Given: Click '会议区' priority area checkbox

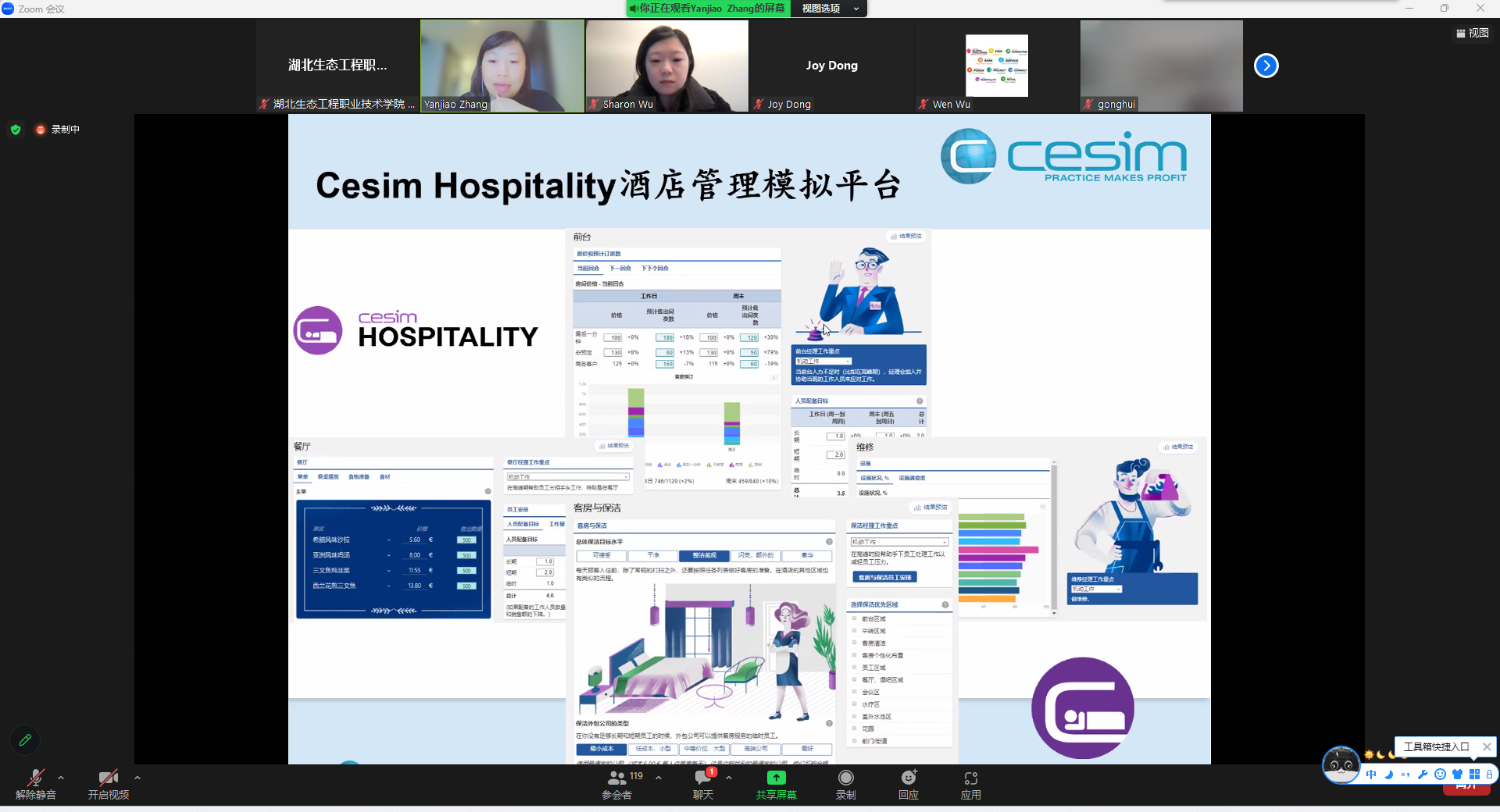Looking at the screenshot, I should coord(855,692).
